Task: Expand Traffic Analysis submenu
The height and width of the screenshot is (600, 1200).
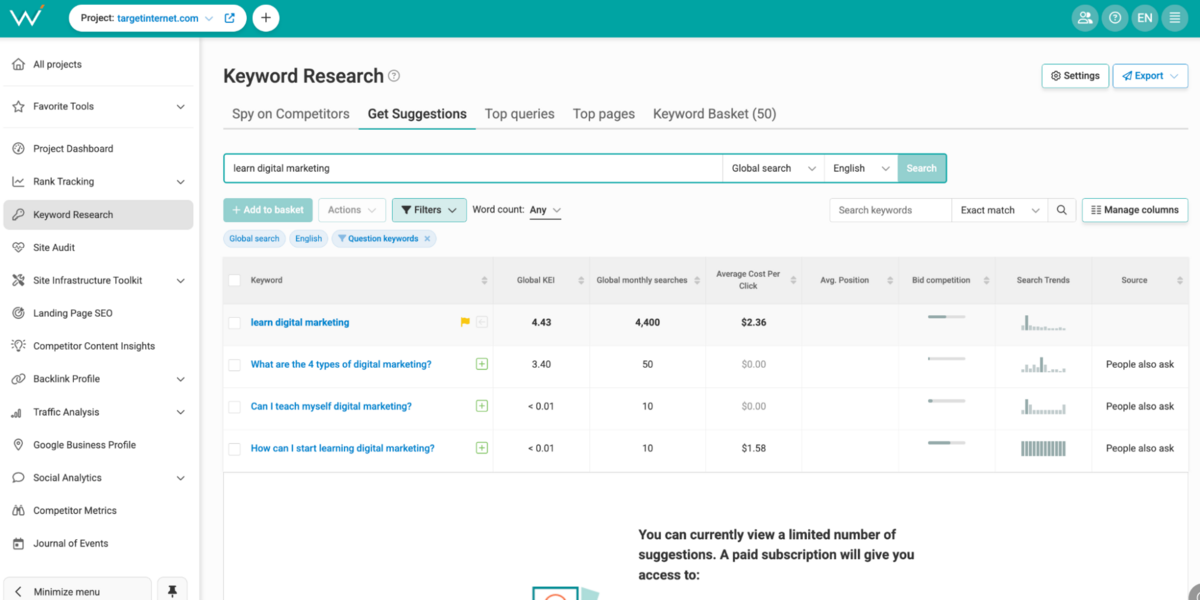Action: point(181,412)
